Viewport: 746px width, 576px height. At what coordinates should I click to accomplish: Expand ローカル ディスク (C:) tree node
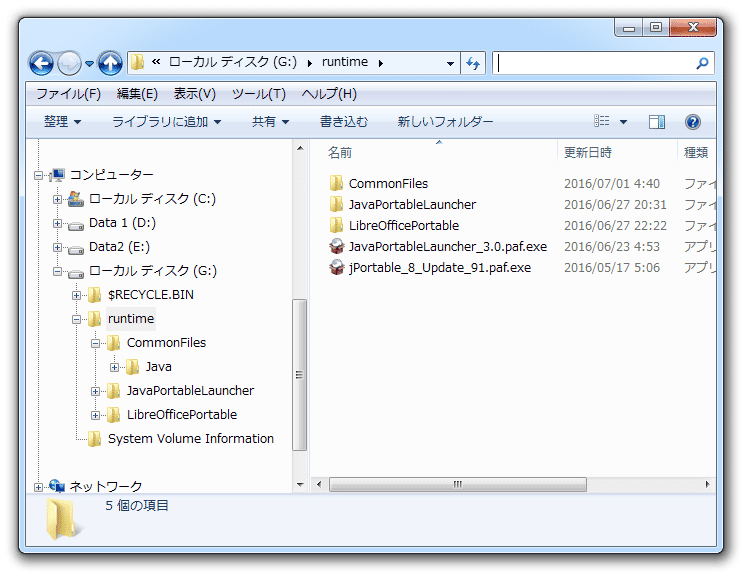click(58, 199)
